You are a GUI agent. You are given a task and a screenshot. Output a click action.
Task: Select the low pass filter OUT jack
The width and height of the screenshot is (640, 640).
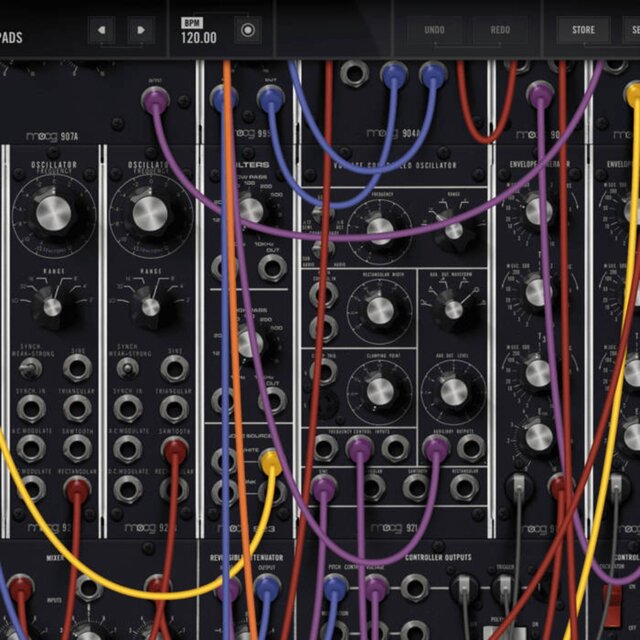(272, 268)
